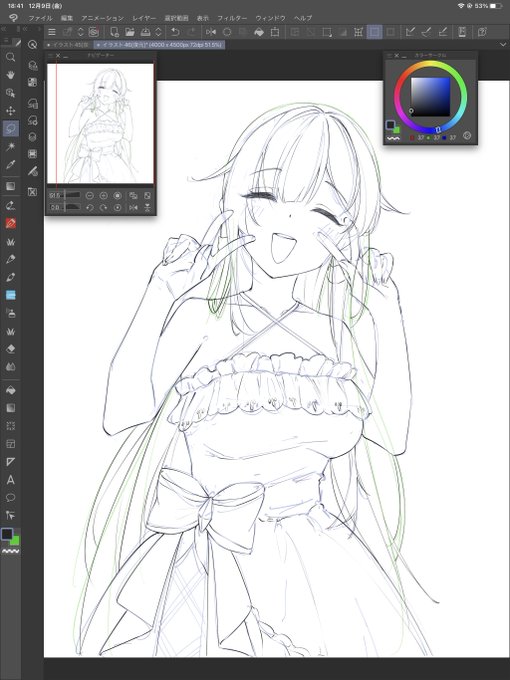This screenshot has height=680, width=510.
Task: Select the Eraser tool
Action: [11, 349]
